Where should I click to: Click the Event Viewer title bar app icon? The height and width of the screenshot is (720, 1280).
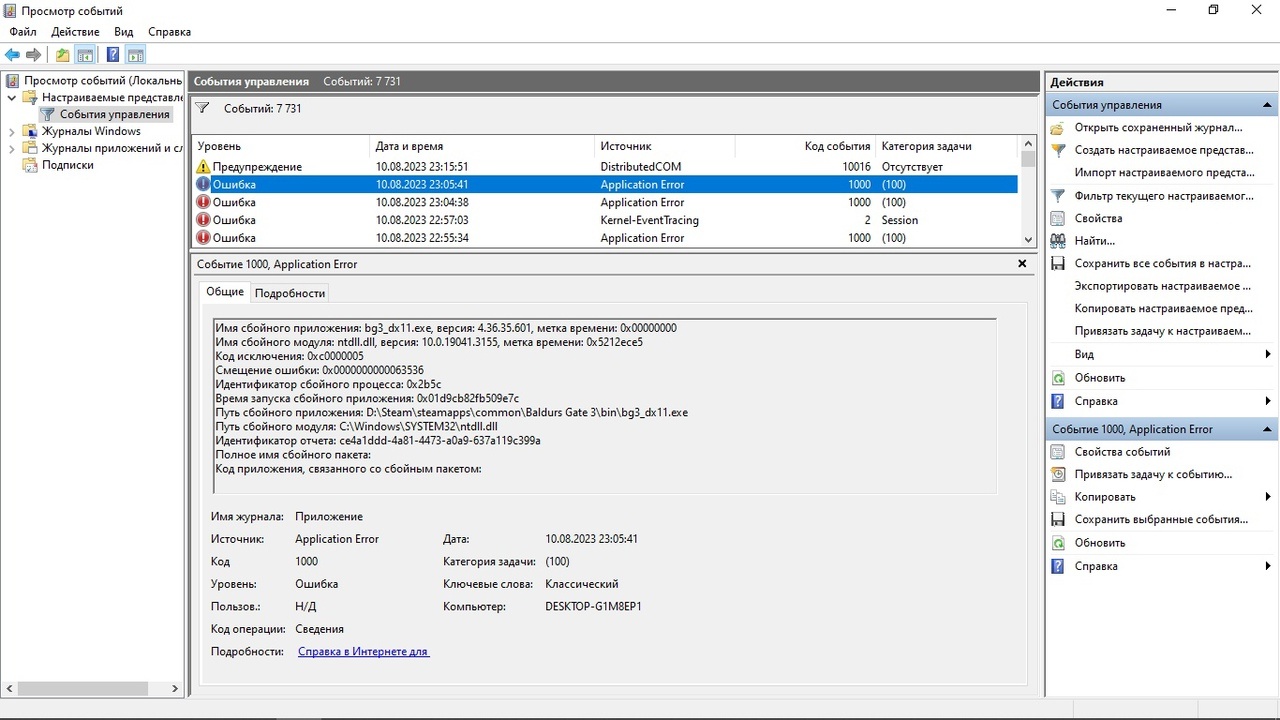(x=11, y=10)
